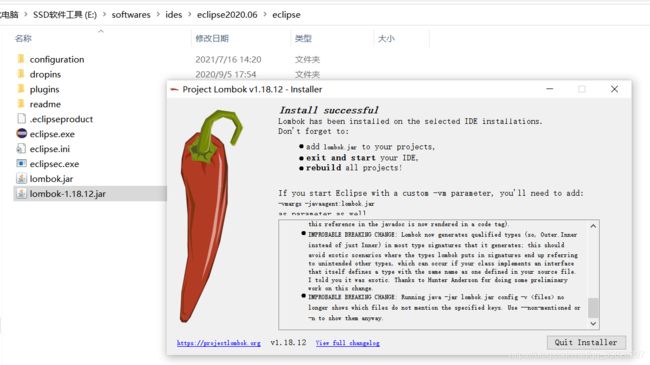
Task: Select the readme folder name
Action: [45, 104]
